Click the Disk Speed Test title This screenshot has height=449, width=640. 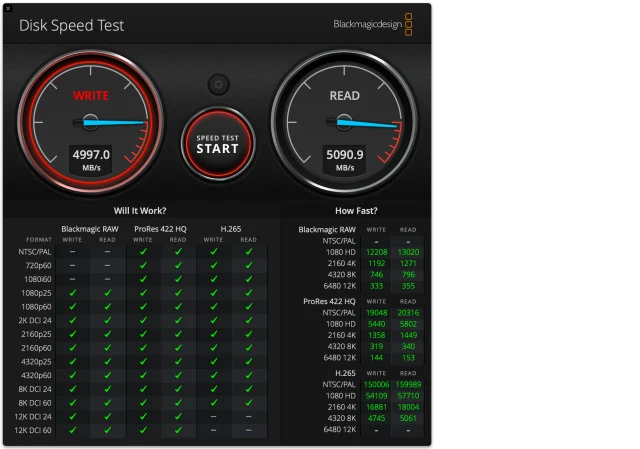click(x=71, y=25)
